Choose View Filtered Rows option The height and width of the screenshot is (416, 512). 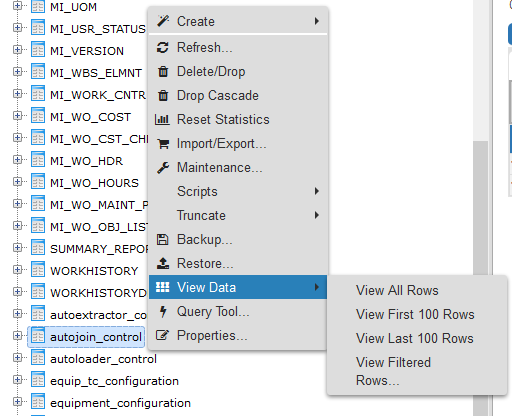coord(393,371)
